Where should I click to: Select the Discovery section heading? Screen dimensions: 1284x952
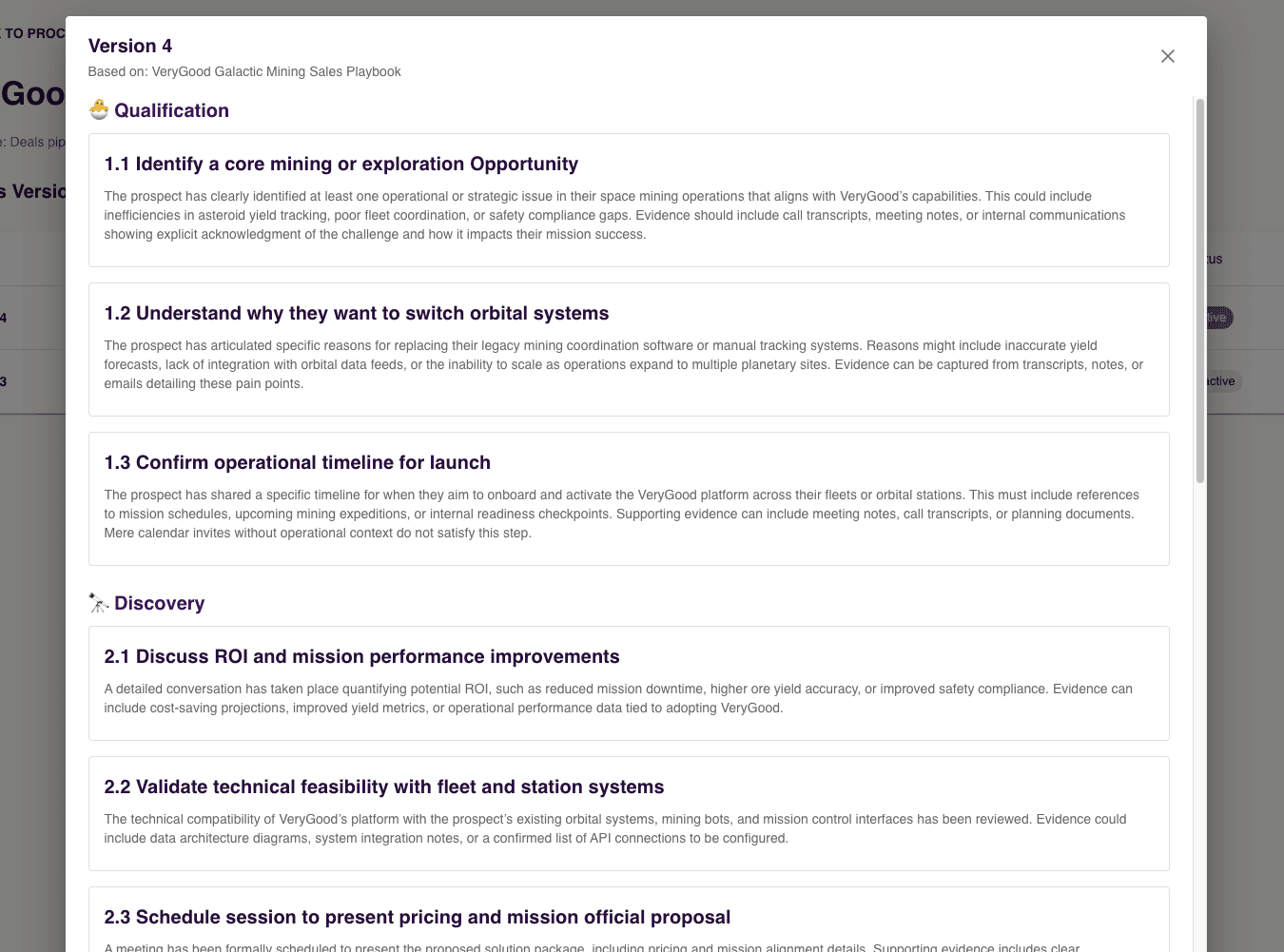coord(160,603)
